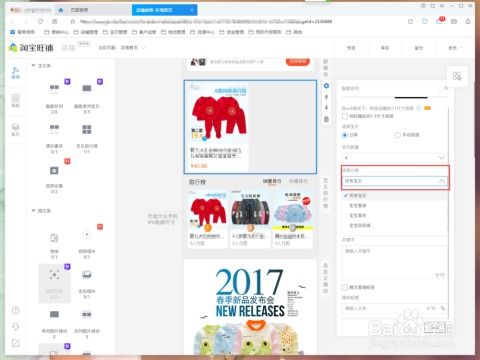Select the picture-frame image module icon
Image resolution: width=480 pixels, height=360 pixels.
coord(87,274)
